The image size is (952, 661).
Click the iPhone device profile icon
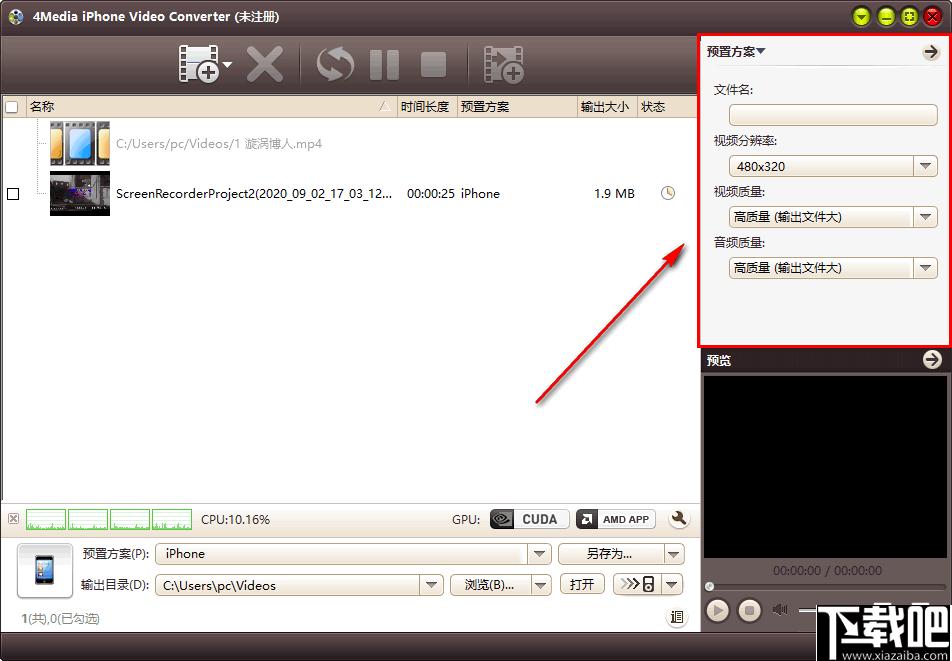tap(44, 571)
